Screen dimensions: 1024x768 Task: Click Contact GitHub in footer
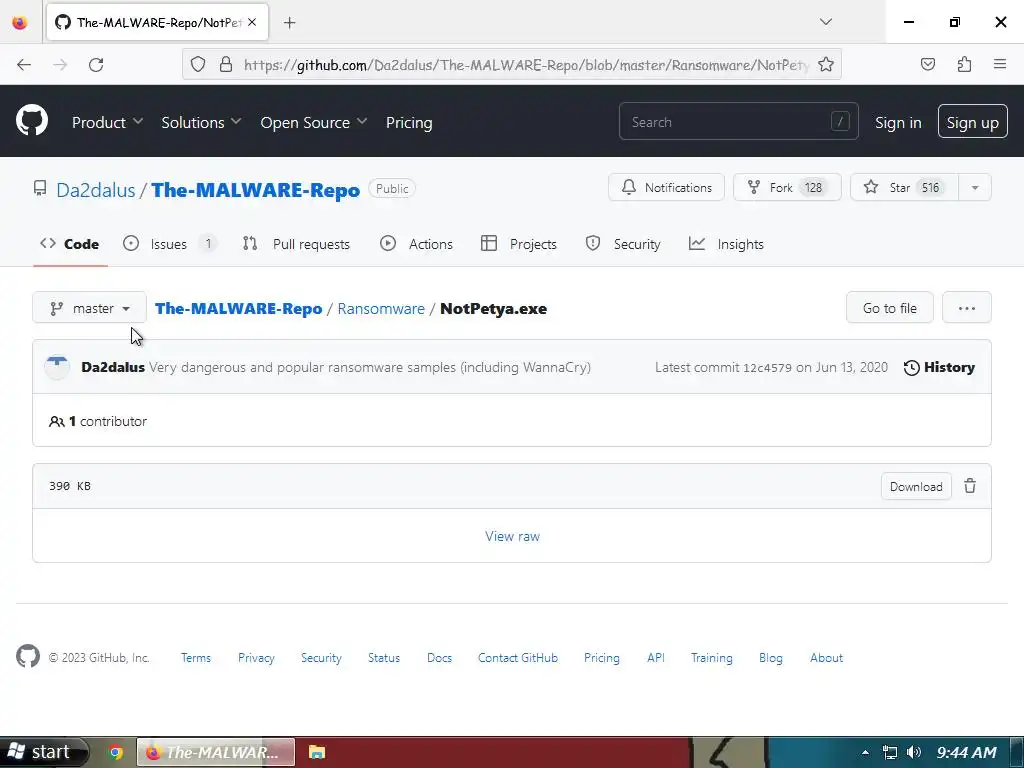[518, 658]
